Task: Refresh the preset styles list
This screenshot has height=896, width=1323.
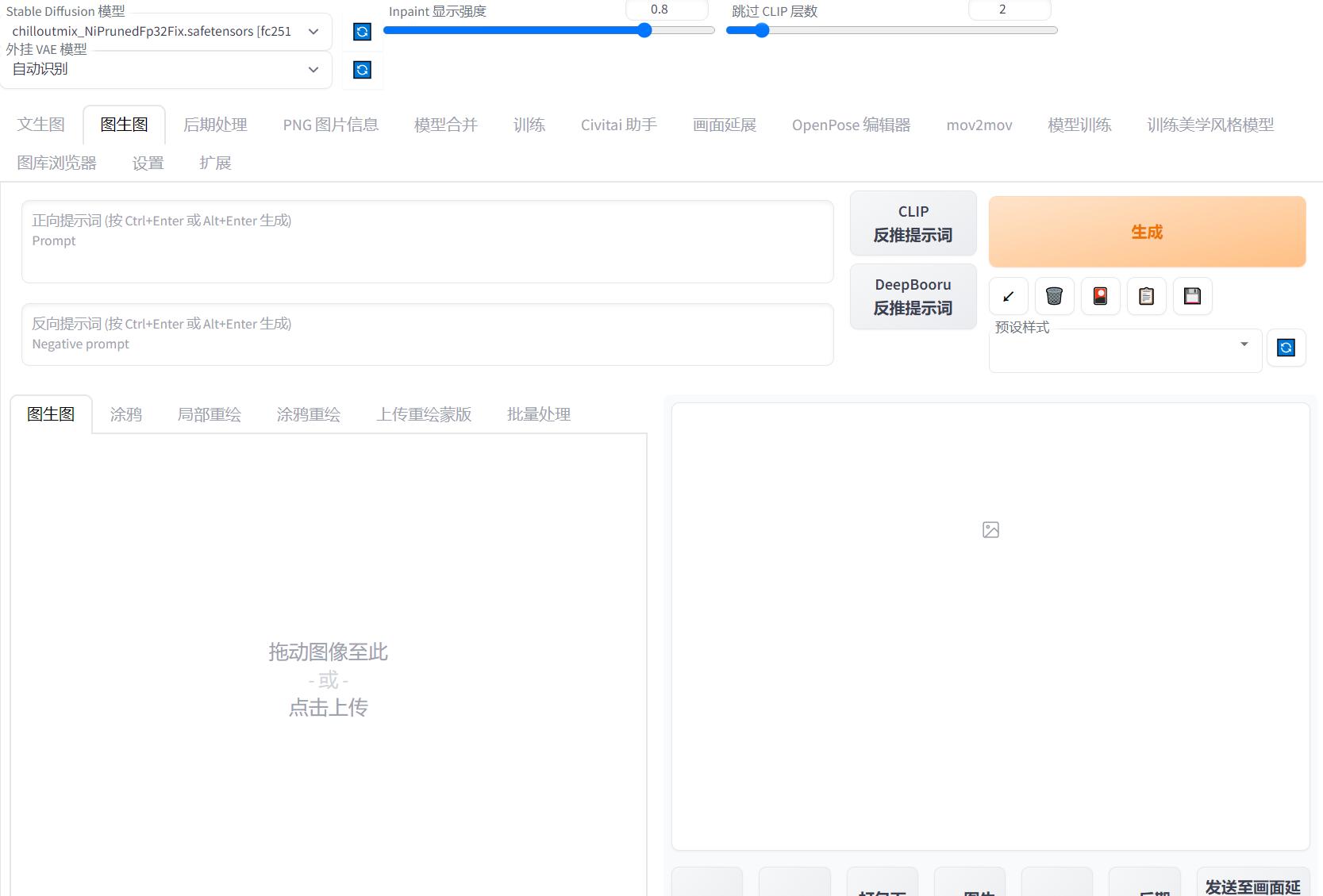Action: [1286, 348]
